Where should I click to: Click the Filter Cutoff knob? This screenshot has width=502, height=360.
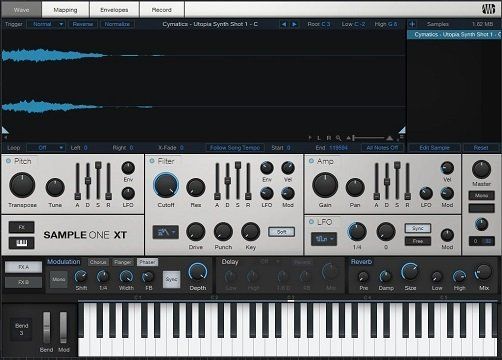[x=166, y=185]
